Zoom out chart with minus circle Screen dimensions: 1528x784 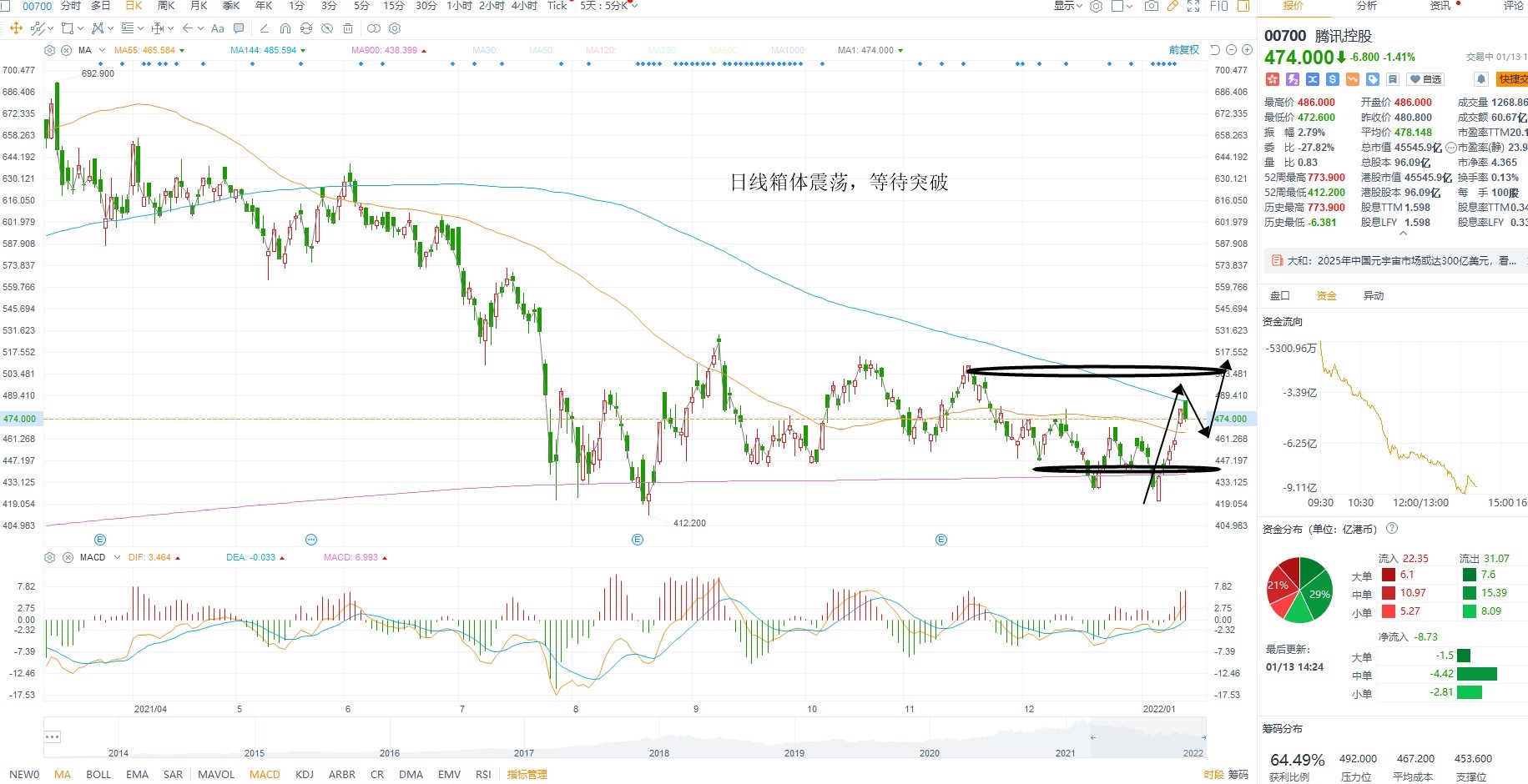[1231, 50]
